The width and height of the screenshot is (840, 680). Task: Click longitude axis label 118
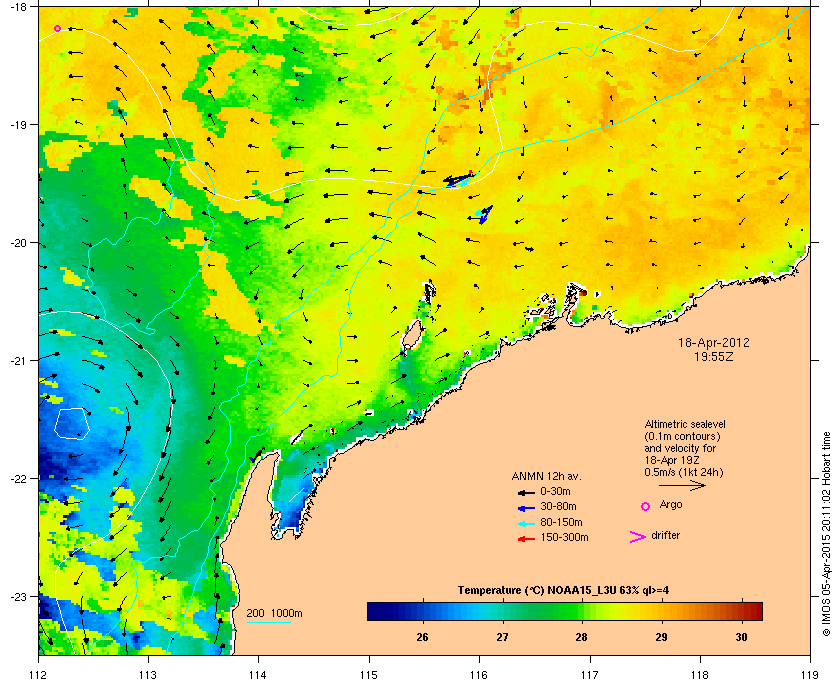click(x=700, y=674)
